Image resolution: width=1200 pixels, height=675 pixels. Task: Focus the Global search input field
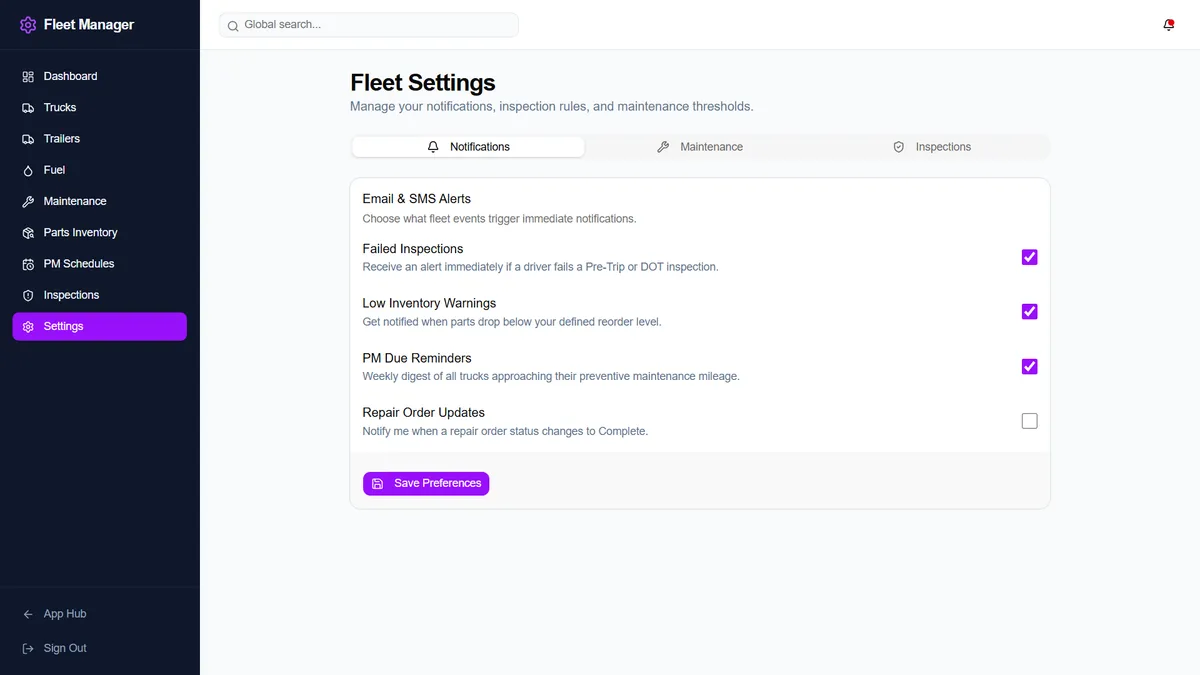369,25
